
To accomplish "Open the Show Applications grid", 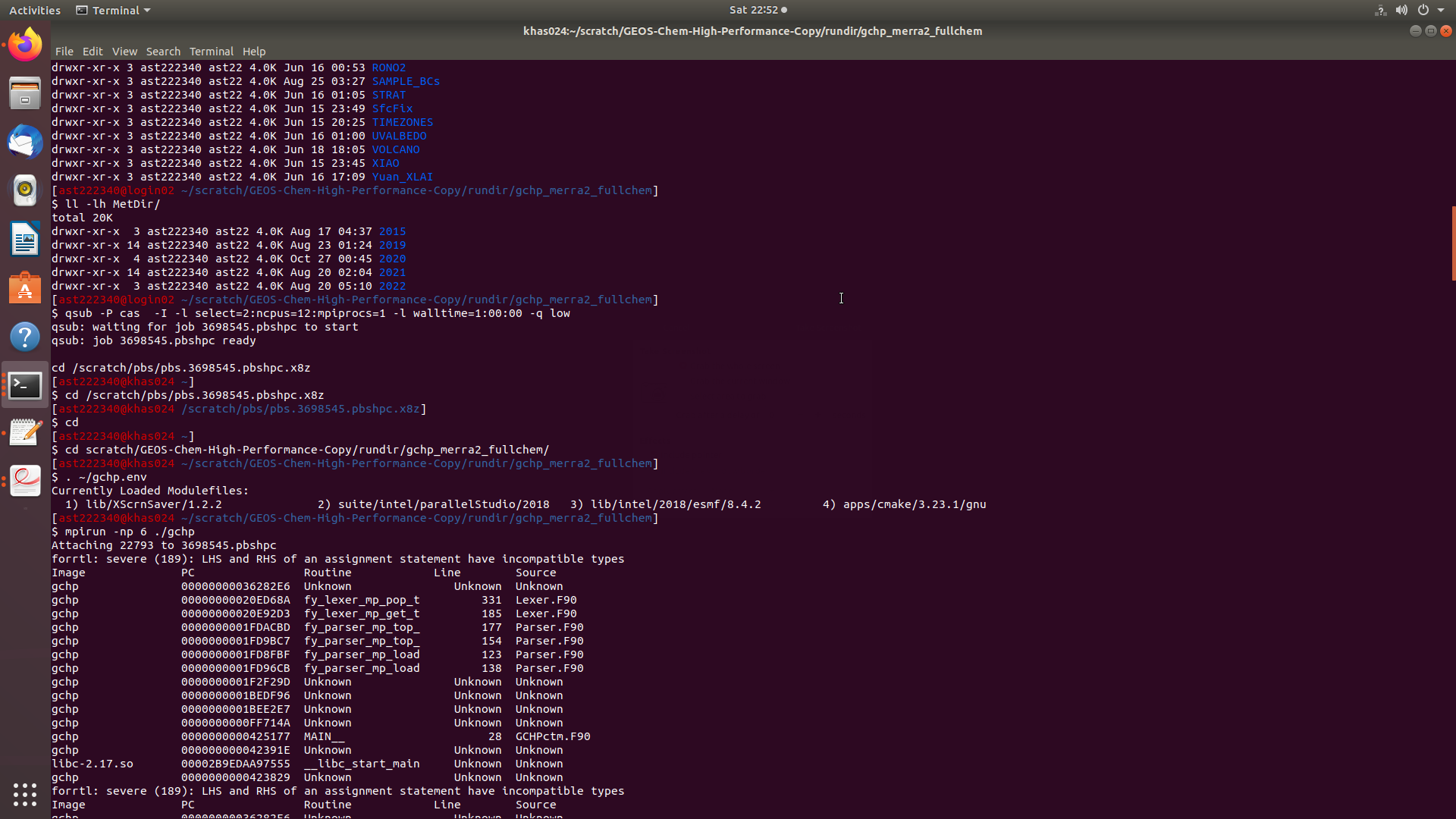I will pyautogui.click(x=25, y=794).
